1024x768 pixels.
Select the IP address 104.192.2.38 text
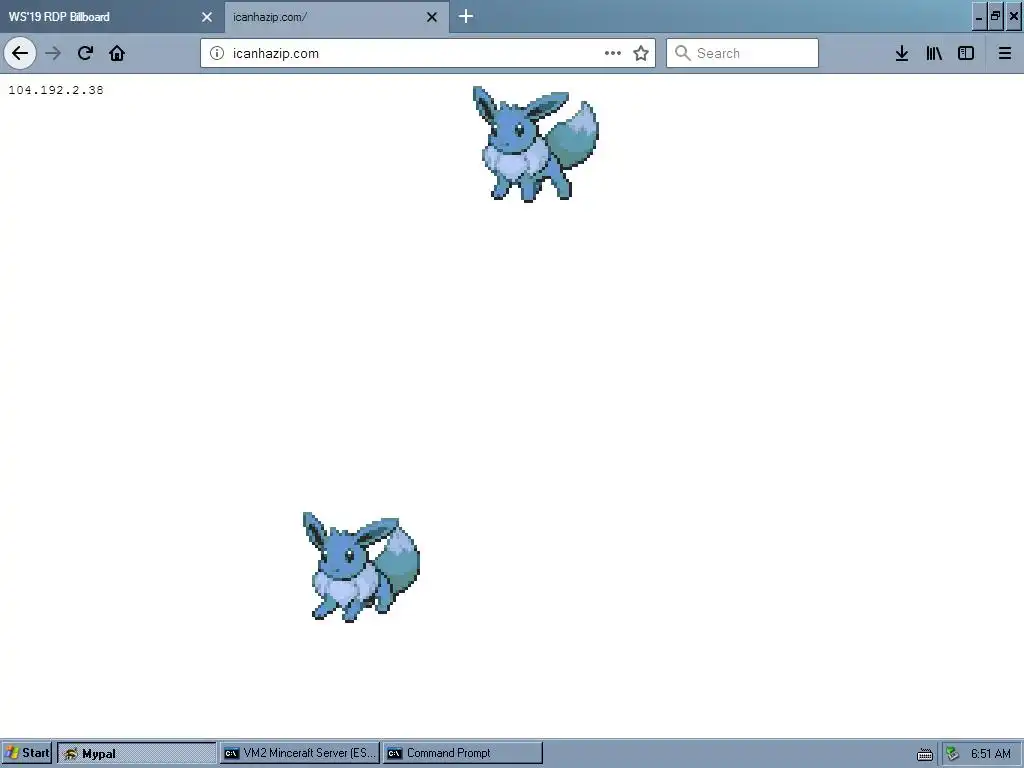[x=56, y=90]
